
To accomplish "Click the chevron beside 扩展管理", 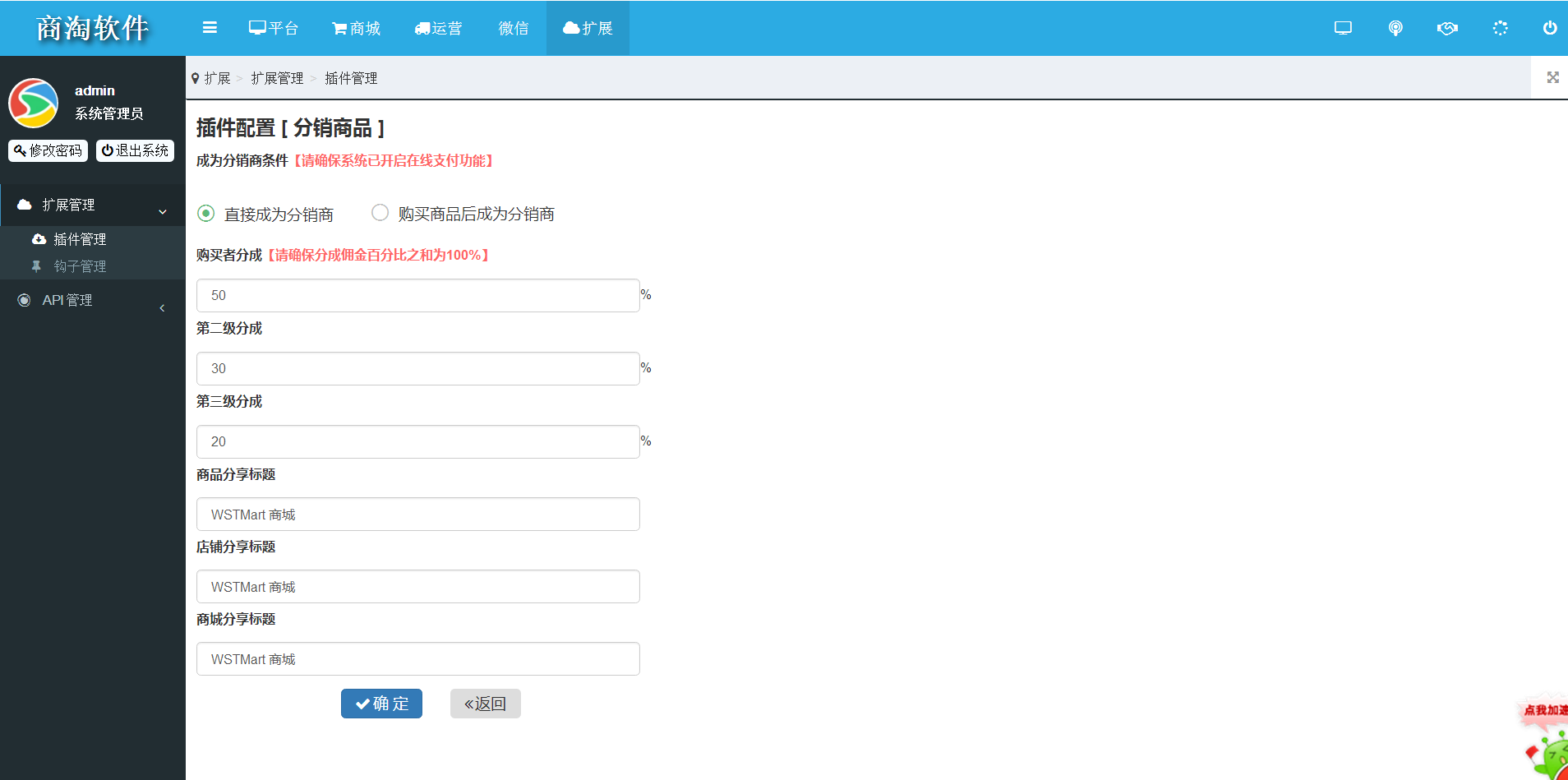I will pyautogui.click(x=163, y=211).
